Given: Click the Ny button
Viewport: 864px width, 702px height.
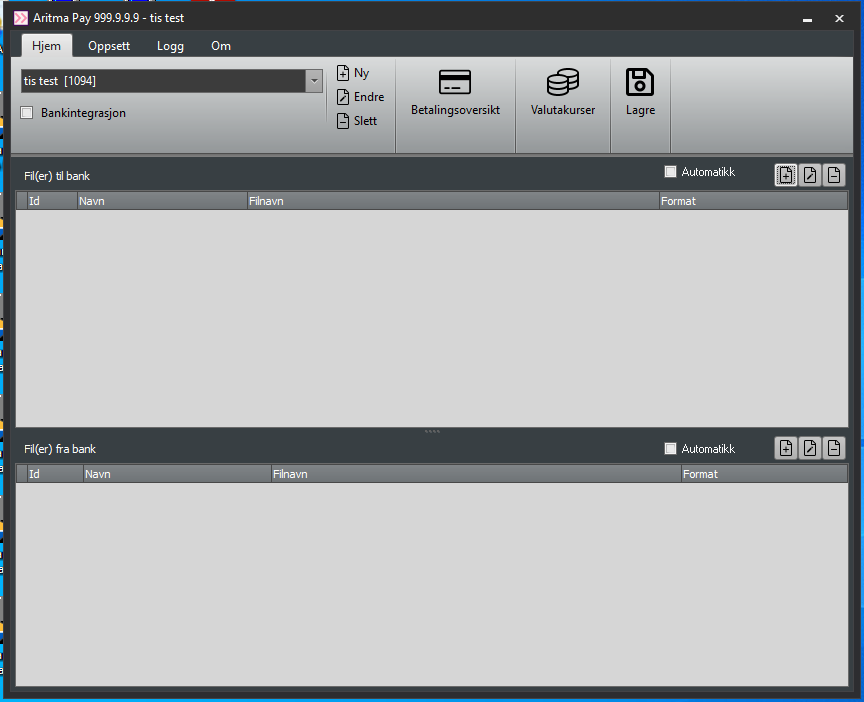Looking at the screenshot, I should (354, 73).
